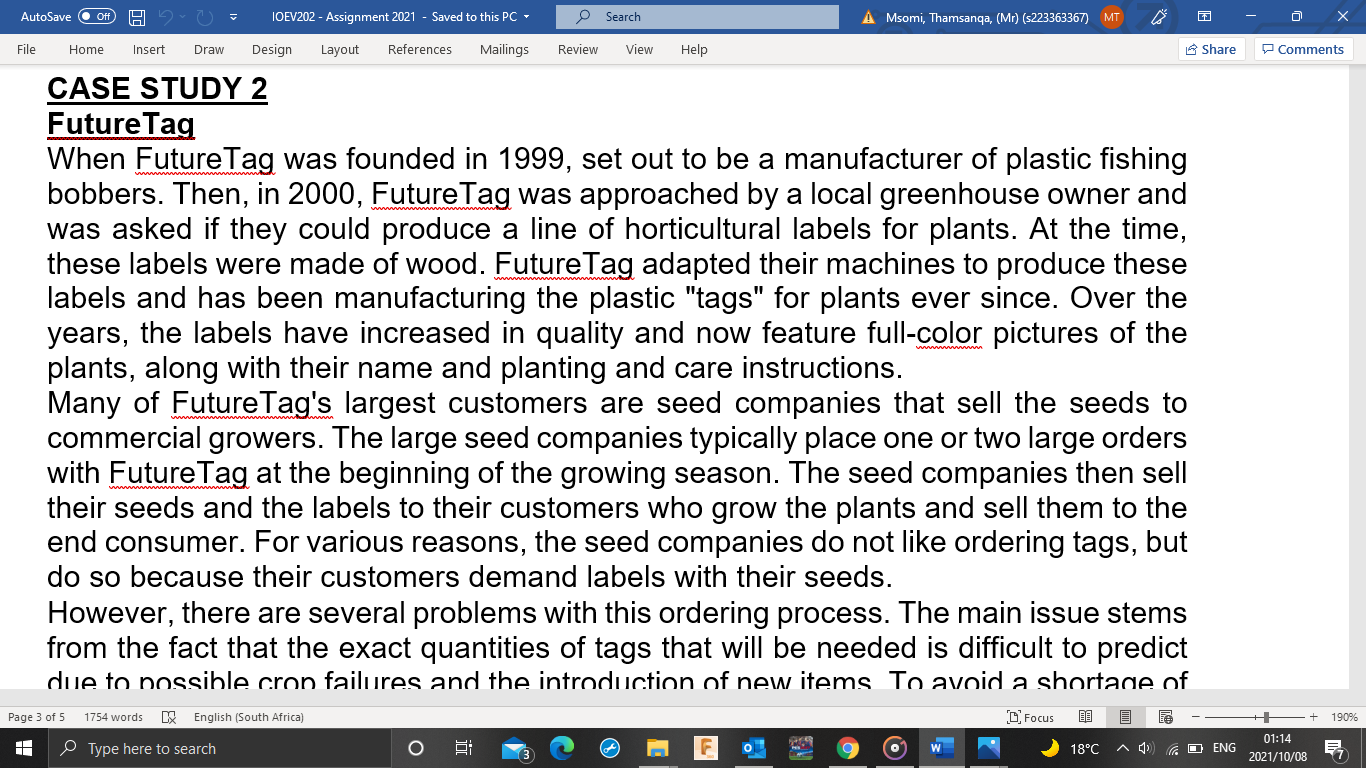Select Read Mode in the status bar
This screenshot has width=1366, height=768.
(x=1085, y=717)
